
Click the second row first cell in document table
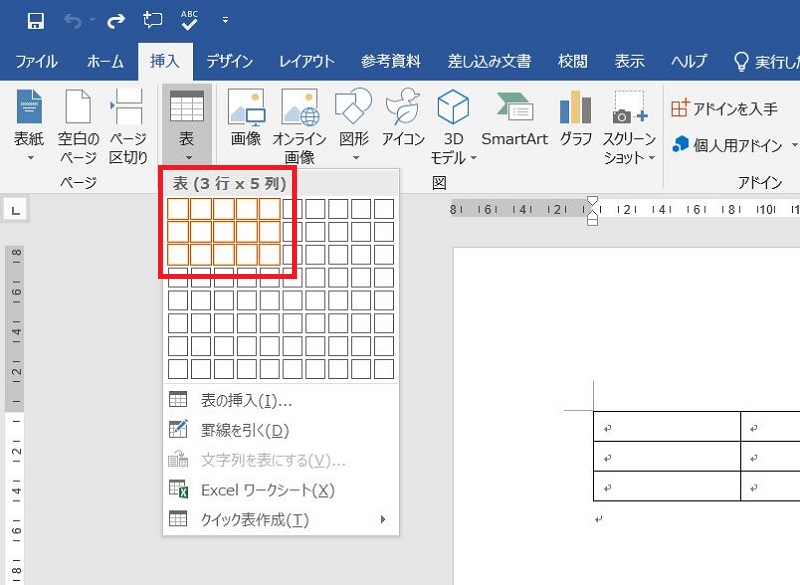667,456
